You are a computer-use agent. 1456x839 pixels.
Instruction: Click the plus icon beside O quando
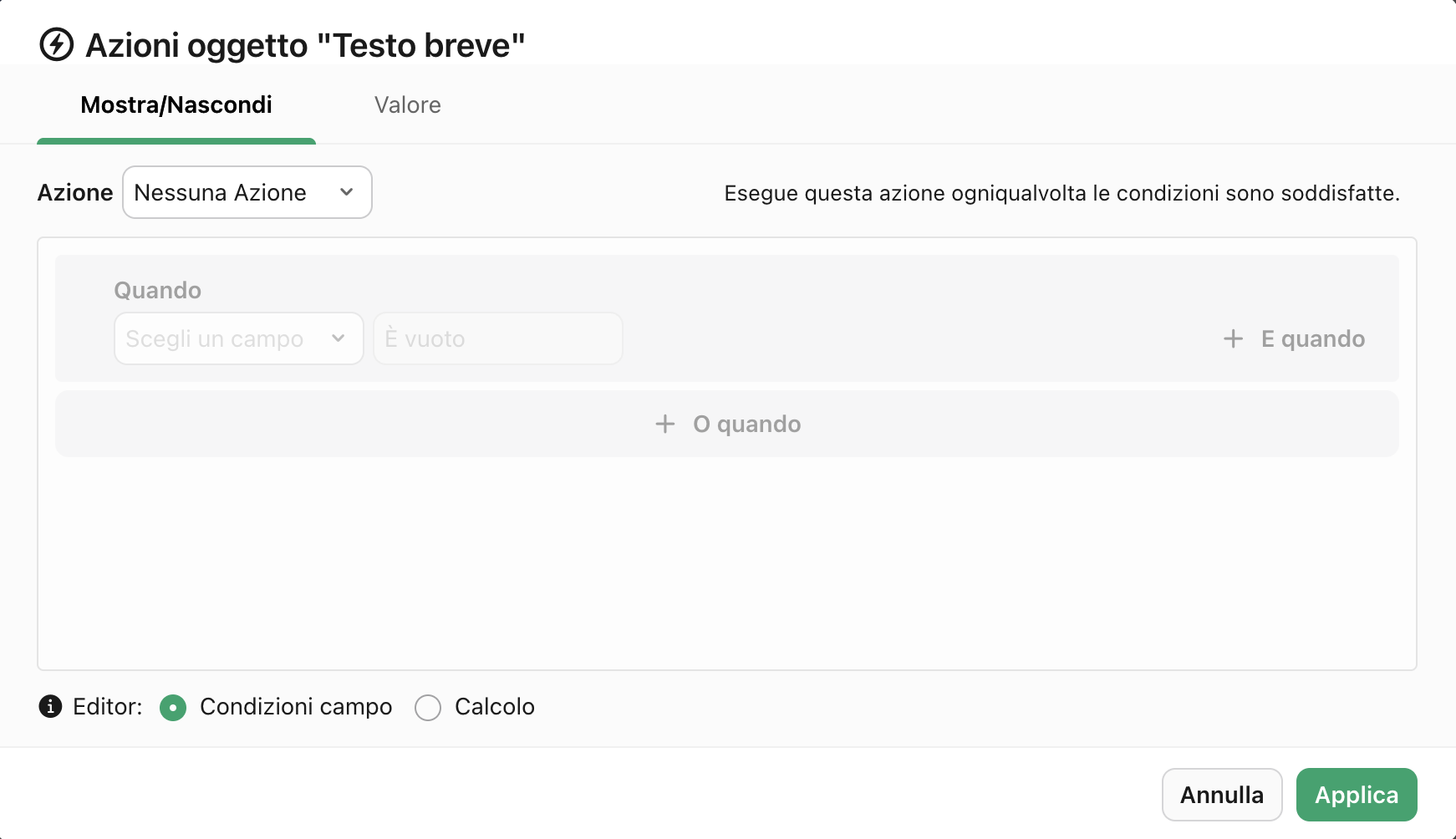click(x=664, y=424)
